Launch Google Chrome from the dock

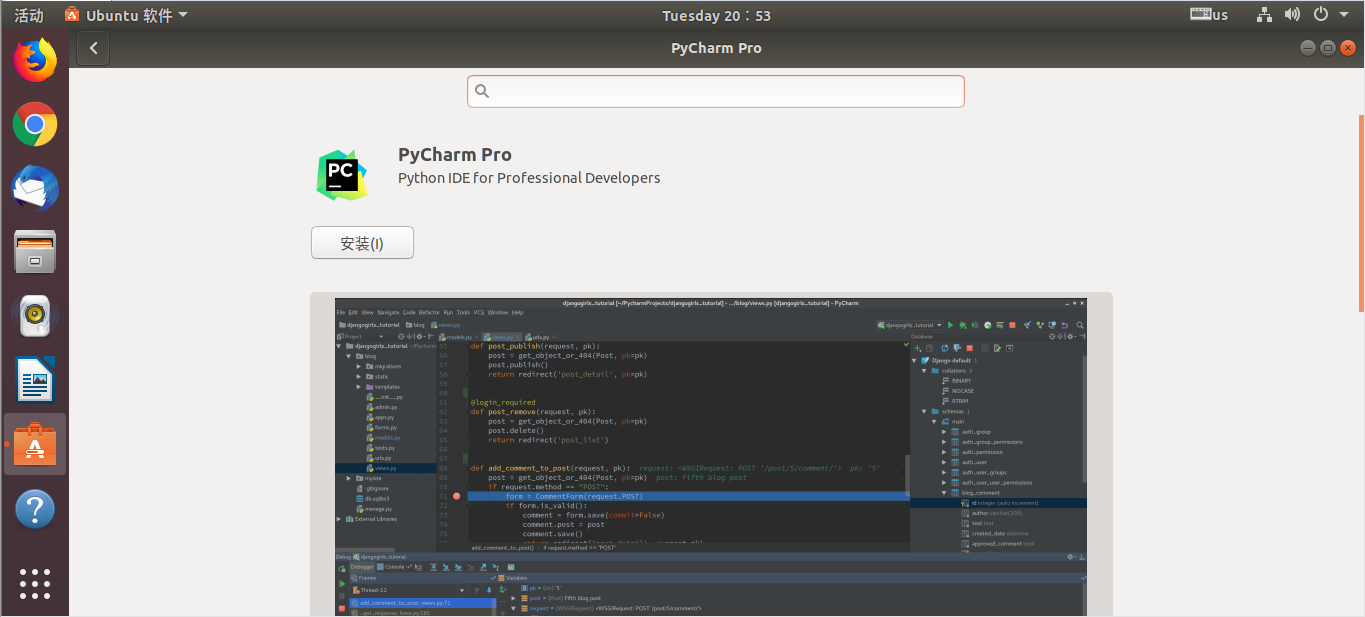coord(35,125)
